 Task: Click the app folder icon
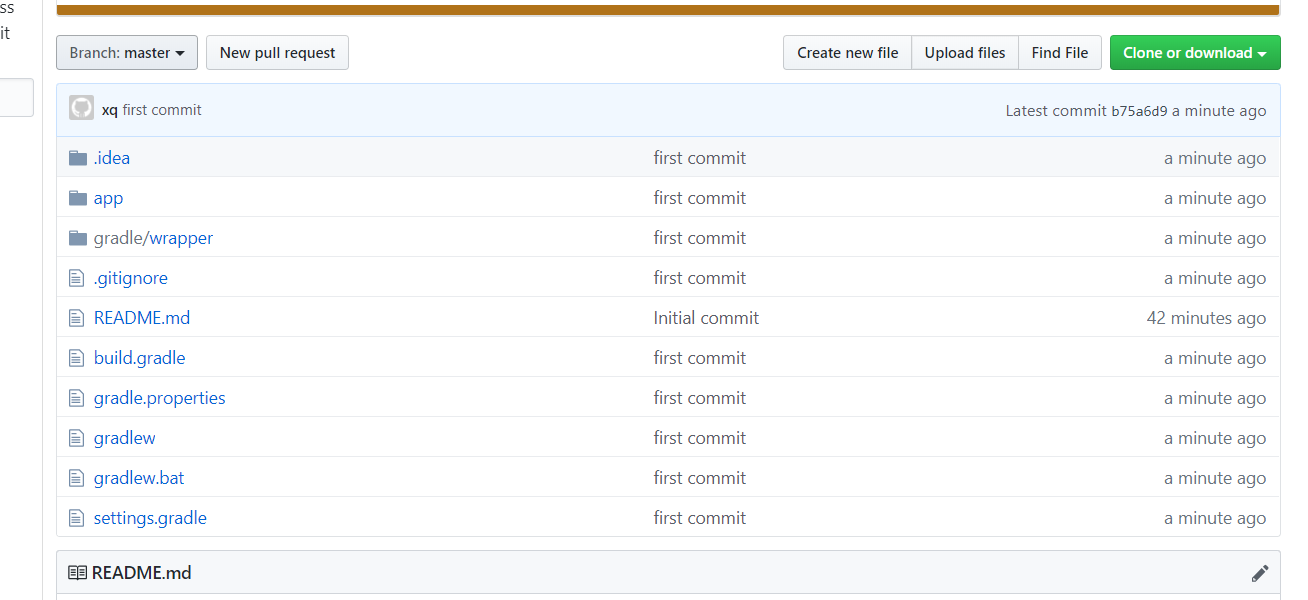78,198
